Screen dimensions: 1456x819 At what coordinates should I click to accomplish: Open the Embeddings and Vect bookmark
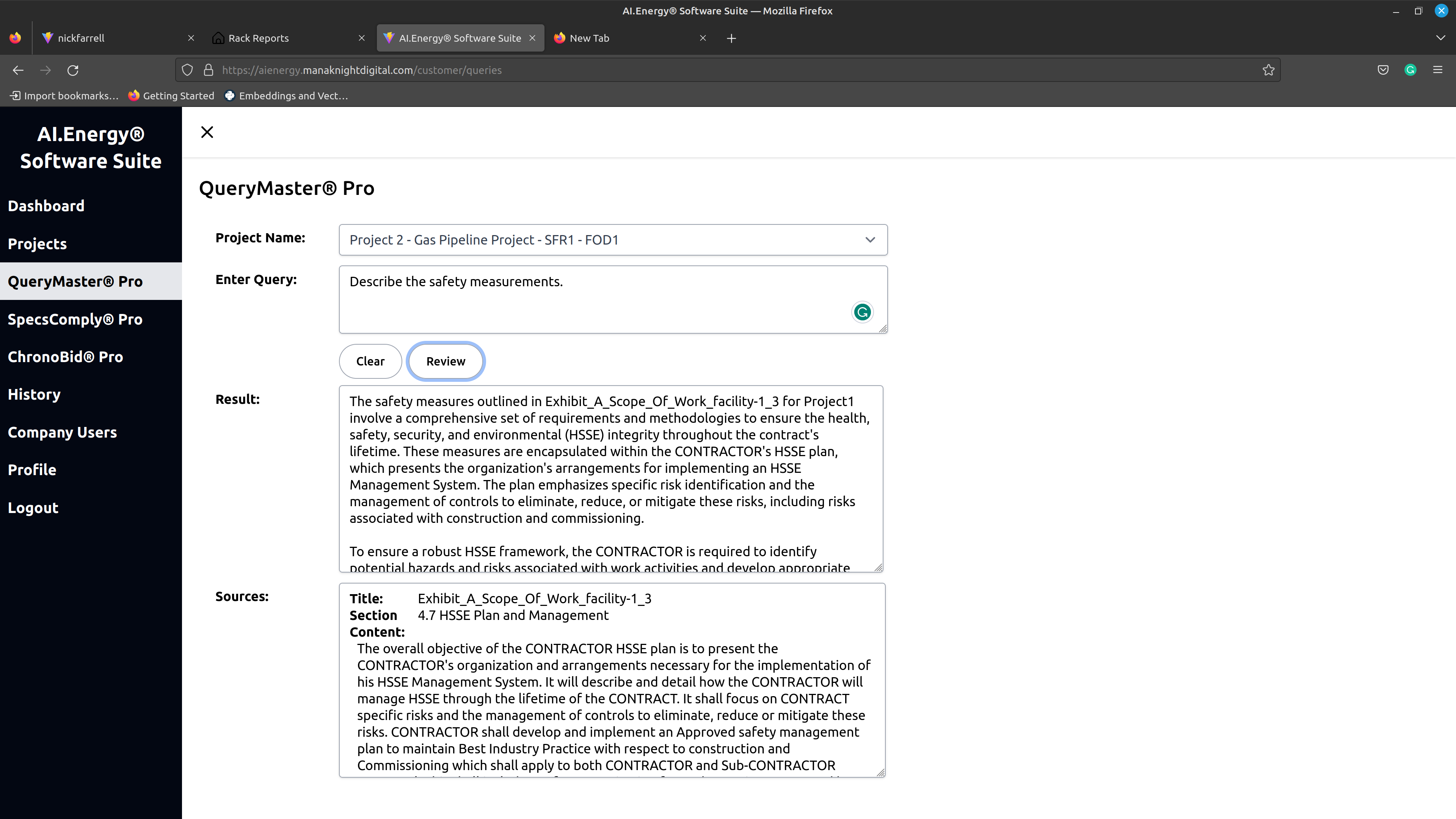[286, 96]
